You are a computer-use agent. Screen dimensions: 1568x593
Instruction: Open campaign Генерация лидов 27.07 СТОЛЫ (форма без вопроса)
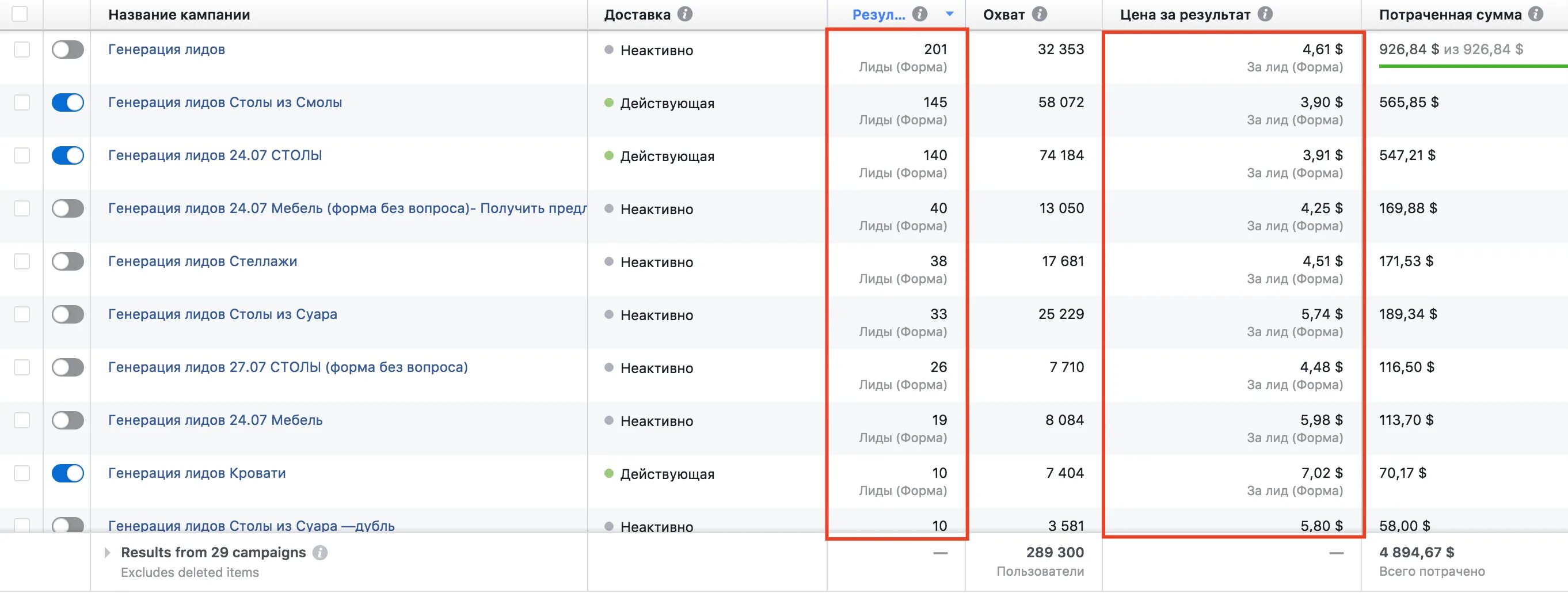point(288,367)
